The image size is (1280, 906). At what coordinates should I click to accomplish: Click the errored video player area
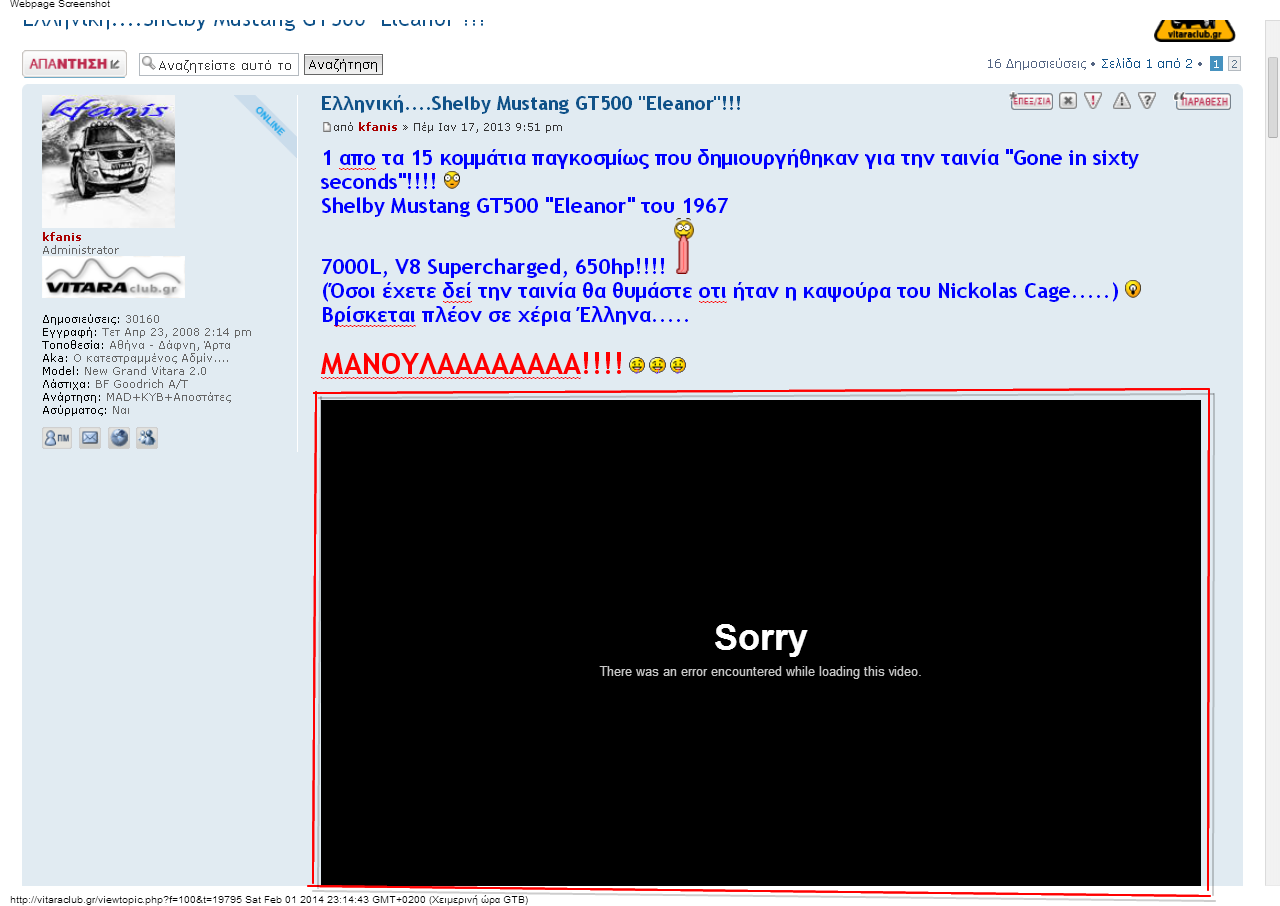(x=760, y=642)
